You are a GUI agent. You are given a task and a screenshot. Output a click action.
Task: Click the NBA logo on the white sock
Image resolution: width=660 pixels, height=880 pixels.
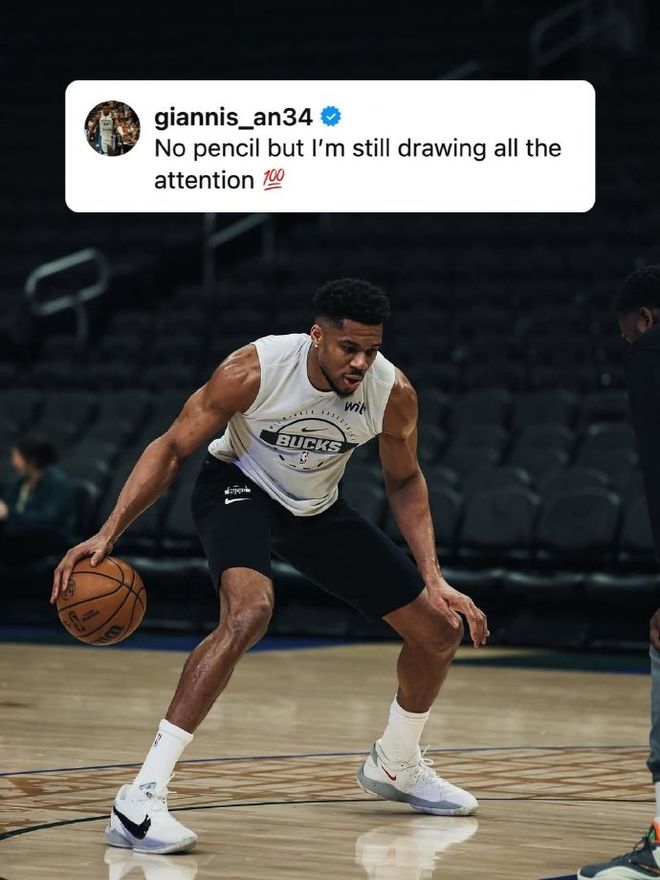pos(157,740)
